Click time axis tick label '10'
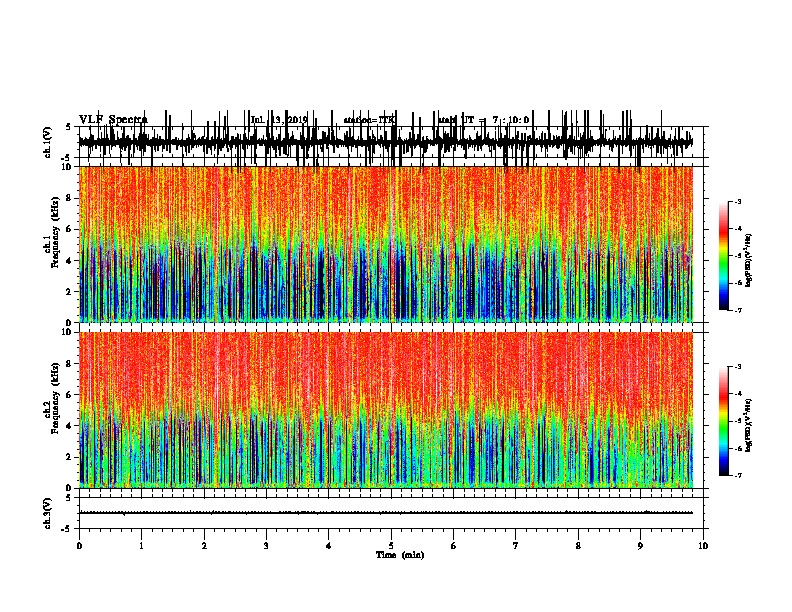The height and width of the screenshot is (612, 792). (x=703, y=545)
